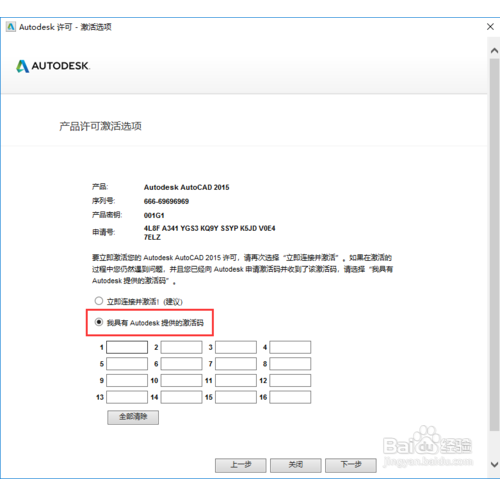Screen dimensions: 500x479
Task: Click the request code starting 4L8F A341
Action: [209, 233]
